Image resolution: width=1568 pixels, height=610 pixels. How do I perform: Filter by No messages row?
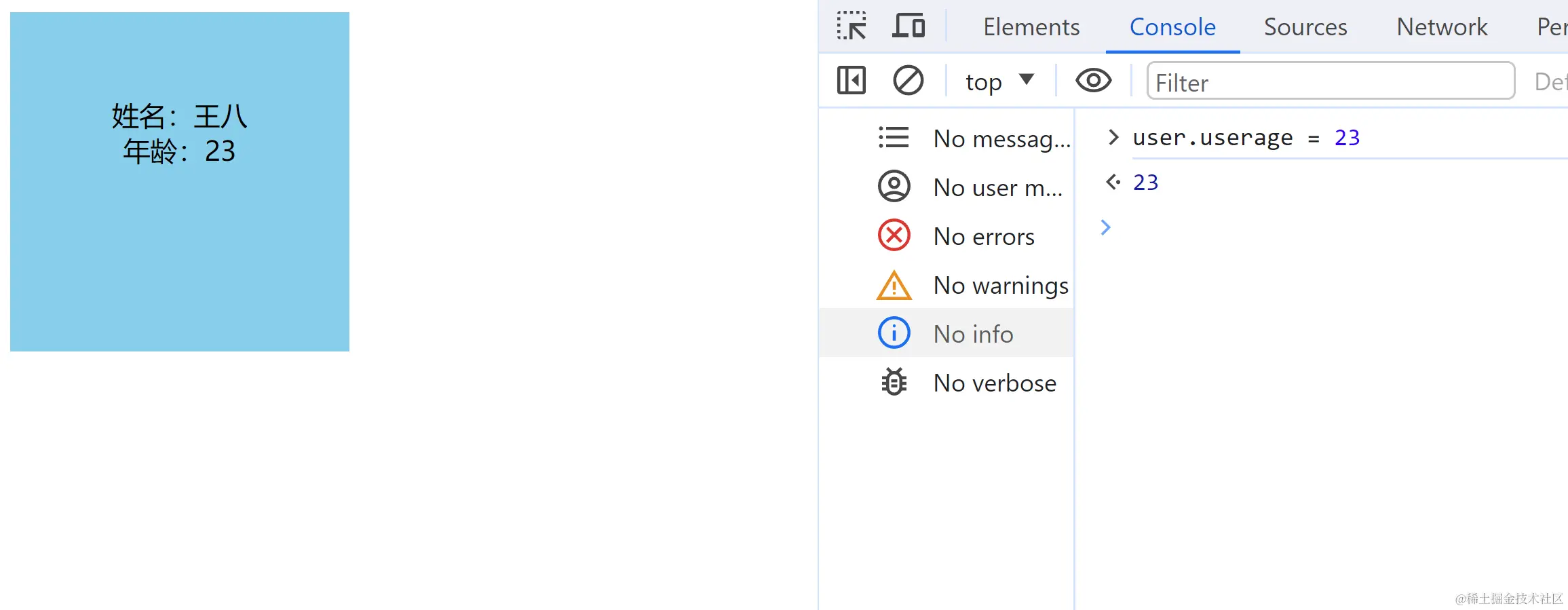click(x=946, y=138)
